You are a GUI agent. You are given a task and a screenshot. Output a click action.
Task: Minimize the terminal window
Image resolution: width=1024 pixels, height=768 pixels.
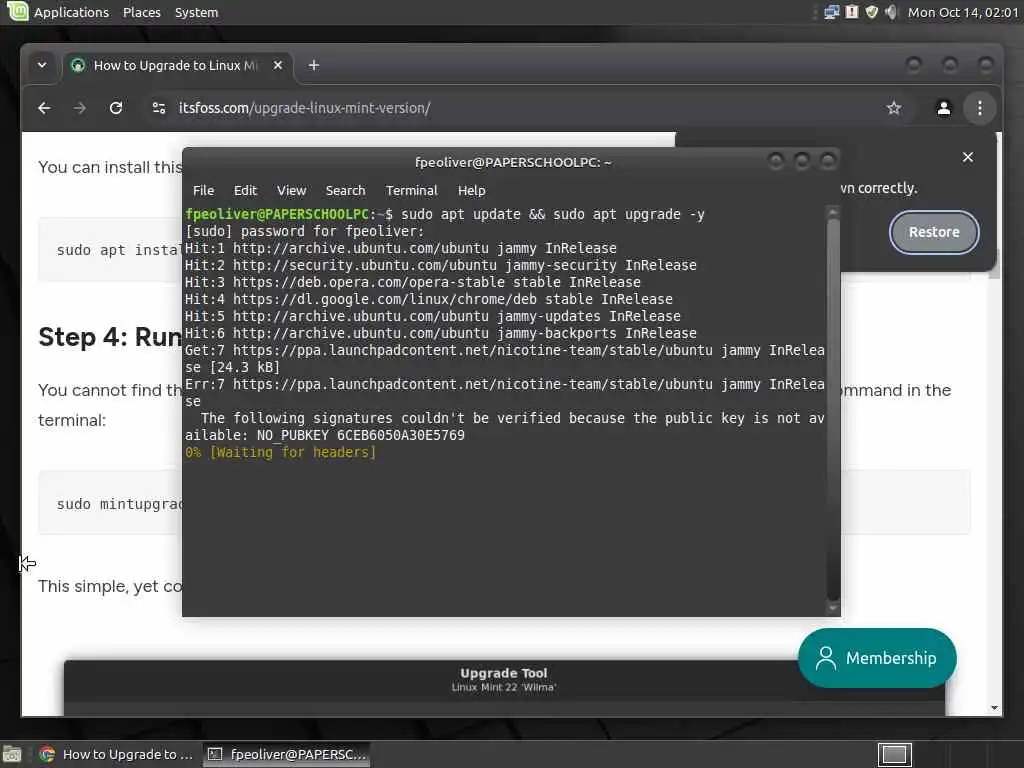(776, 161)
